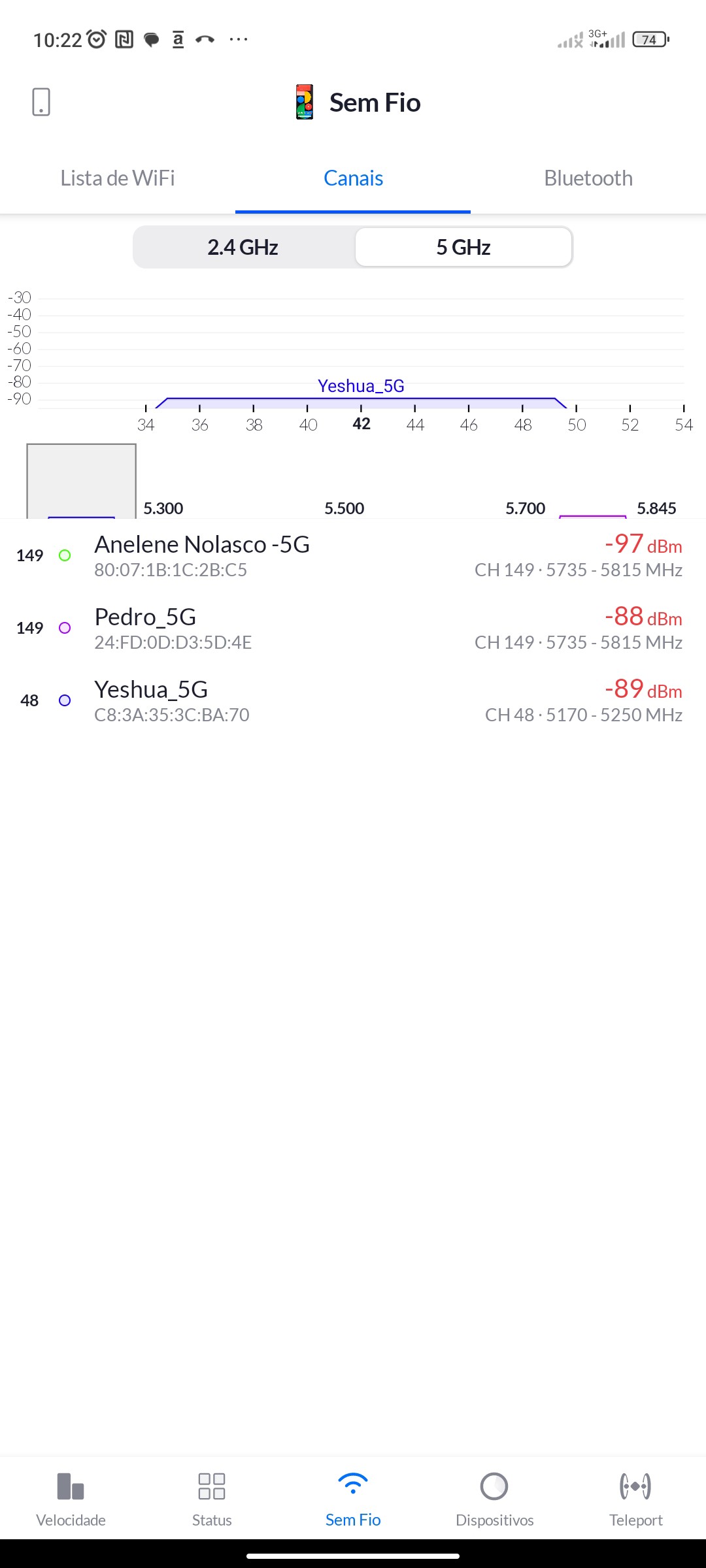
Task: Switch band to 2.4 GHz
Action: (243, 248)
